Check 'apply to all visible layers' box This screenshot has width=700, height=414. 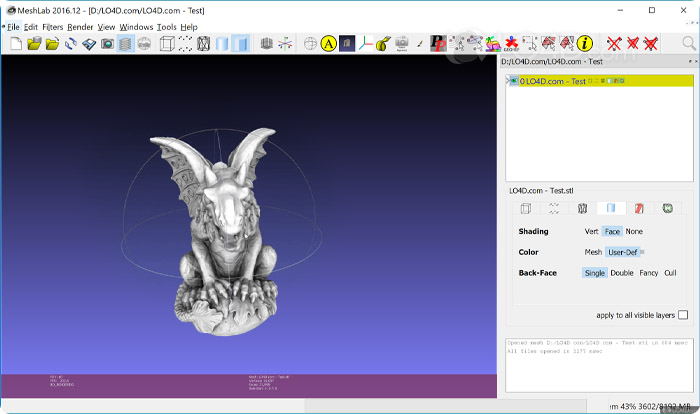coord(683,315)
